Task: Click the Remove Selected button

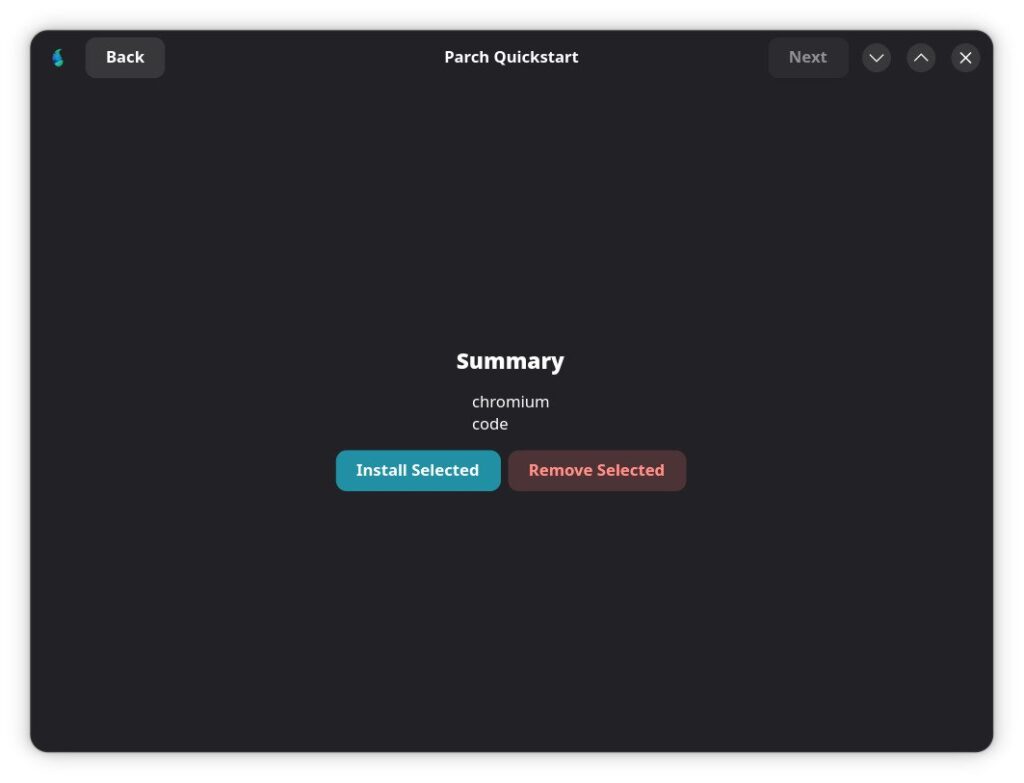Action: (597, 470)
